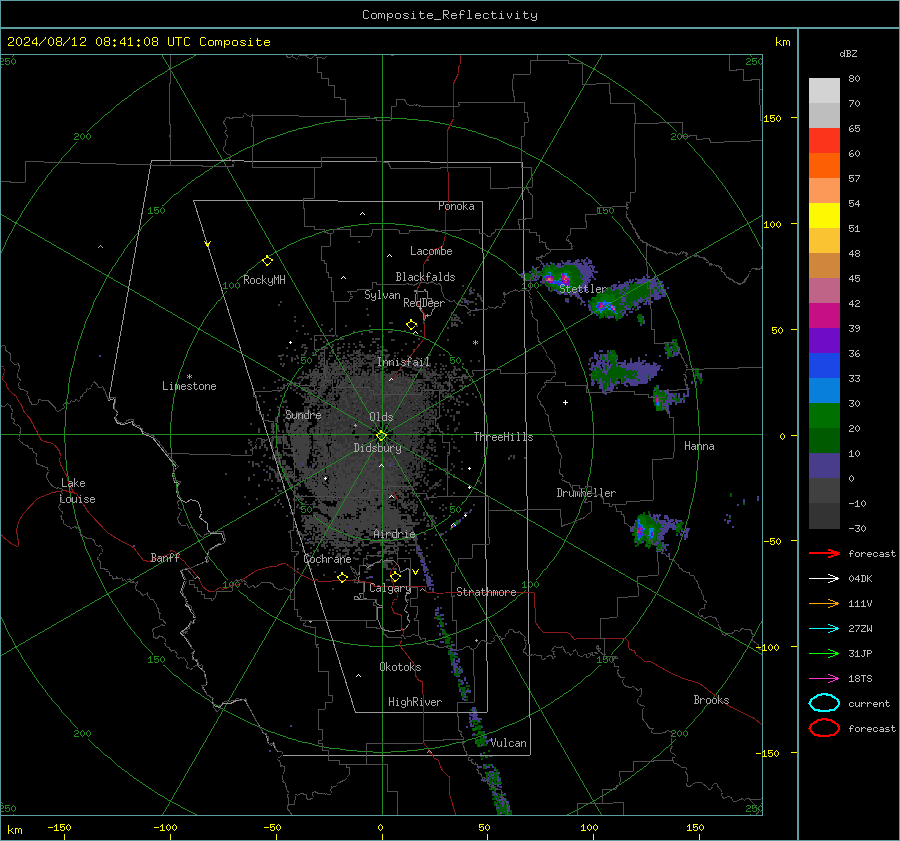Click the ThreeHills city label
900x841 pixels.
[503, 437]
